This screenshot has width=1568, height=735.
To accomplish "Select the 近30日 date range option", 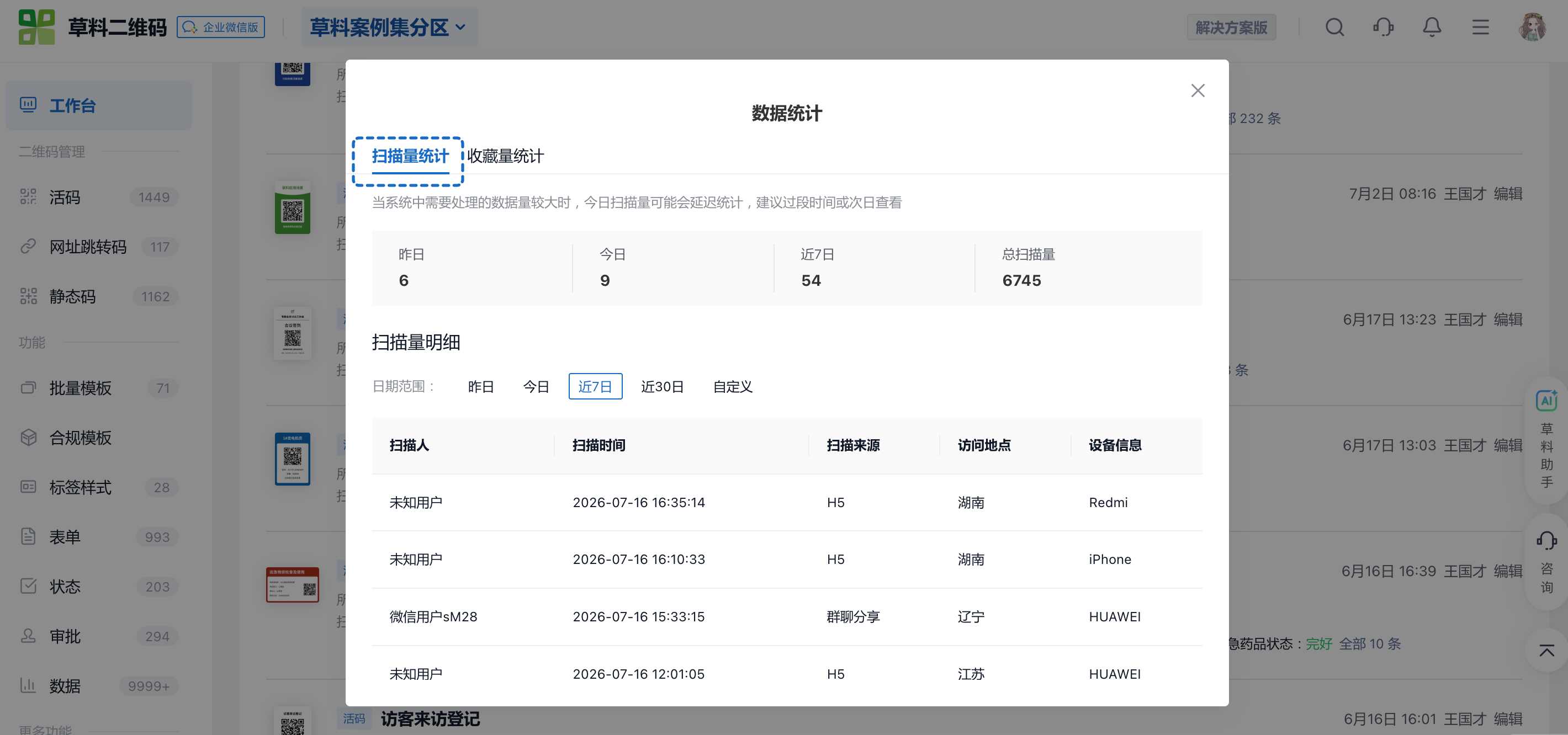I will 661,386.
